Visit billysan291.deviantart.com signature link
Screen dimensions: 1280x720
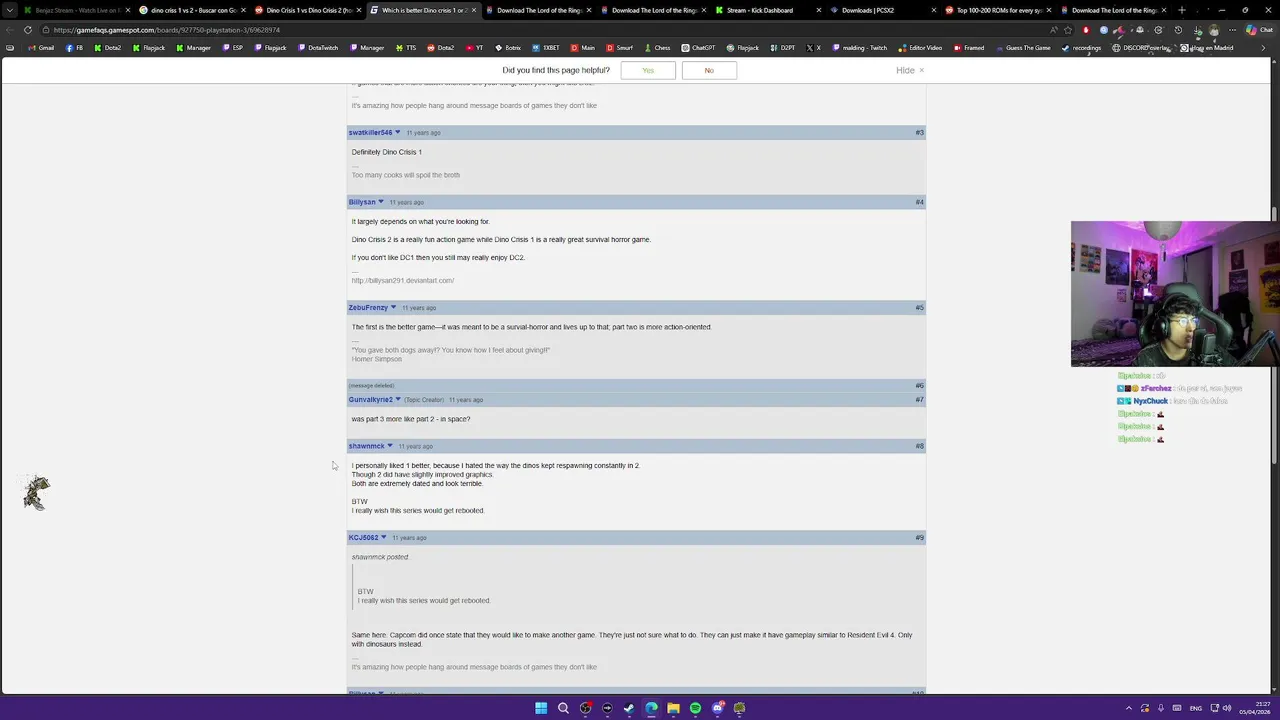pos(403,281)
